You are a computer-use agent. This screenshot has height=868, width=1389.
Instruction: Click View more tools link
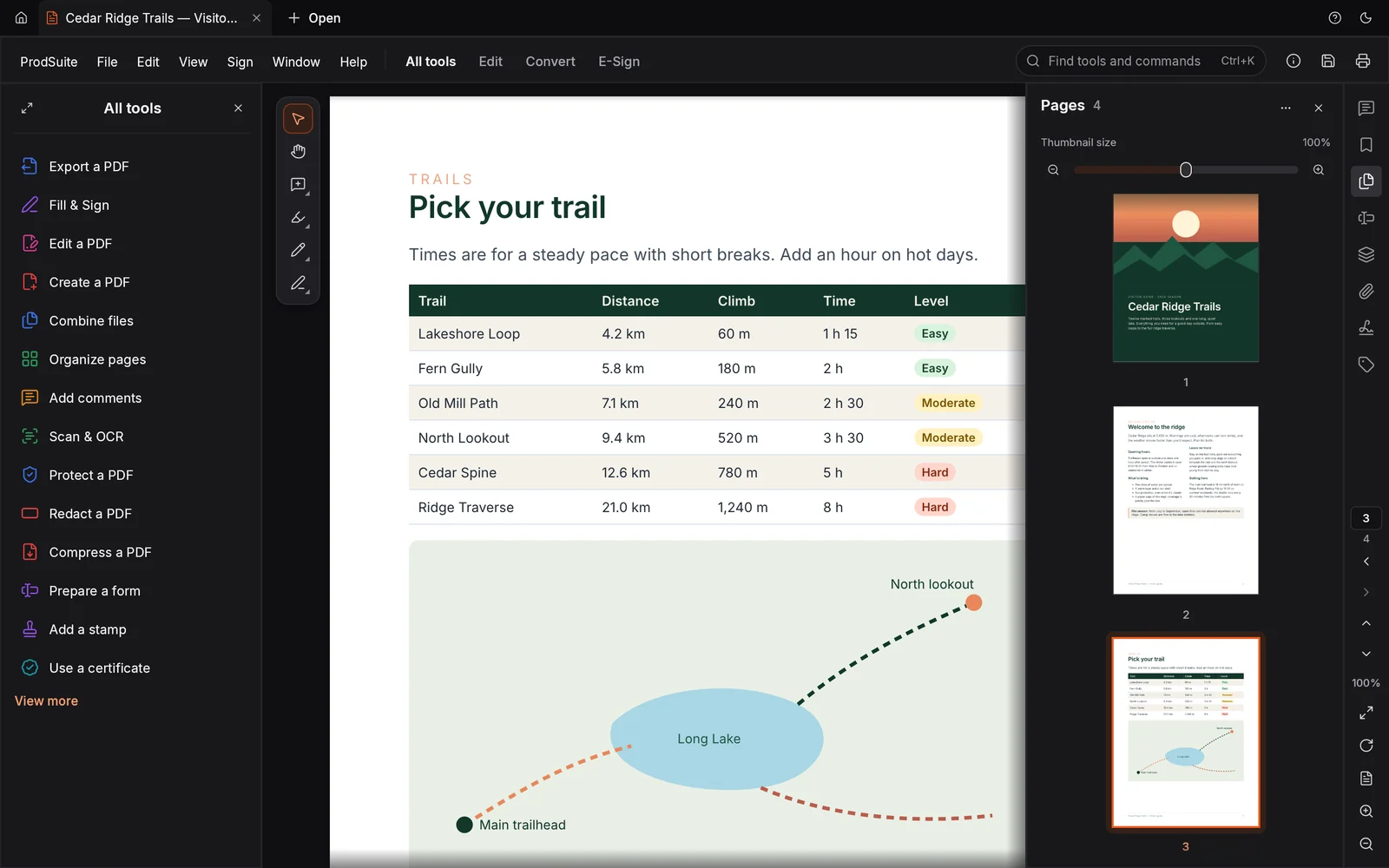(x=46, y=700)
